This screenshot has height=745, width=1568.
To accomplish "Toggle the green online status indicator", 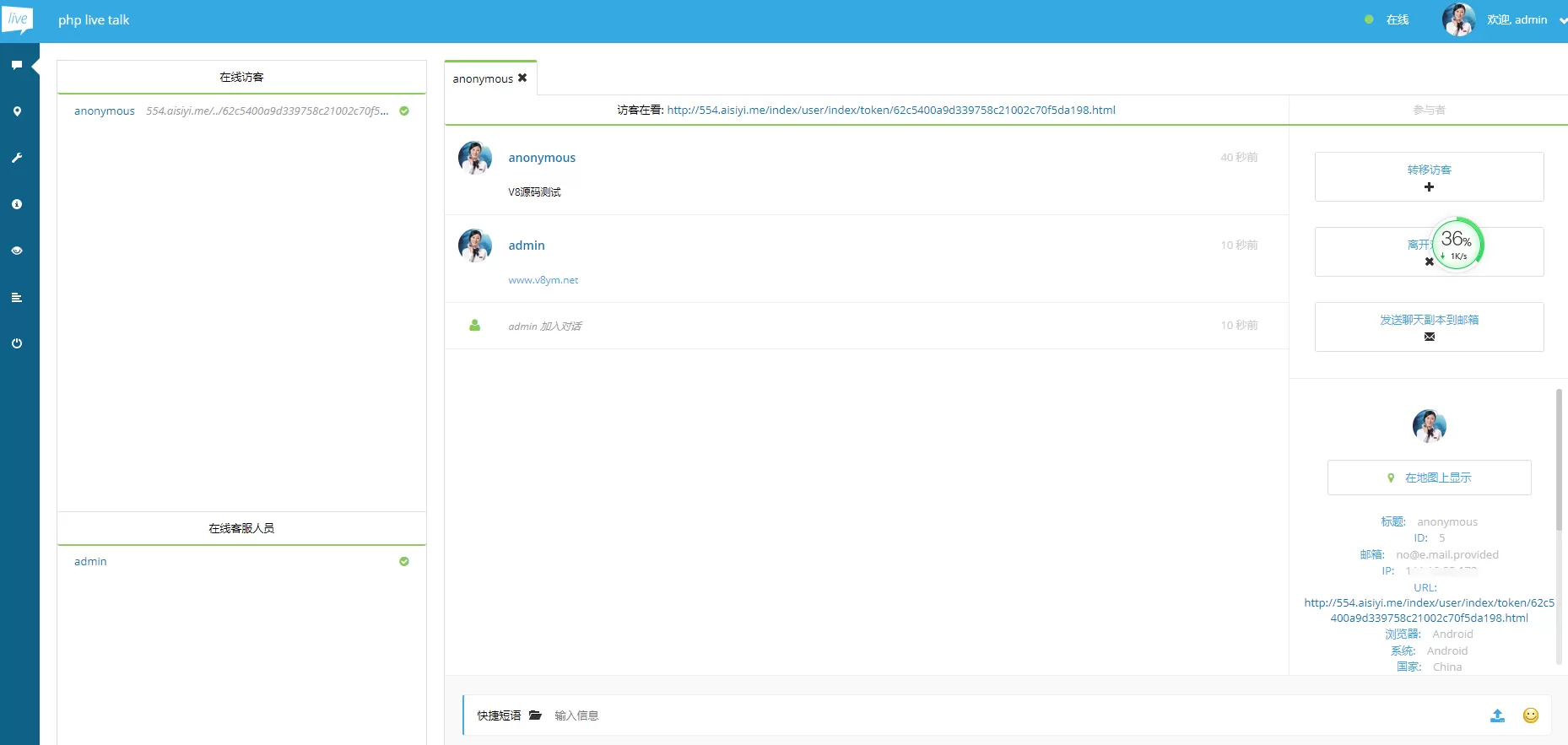I will 1369,19.
